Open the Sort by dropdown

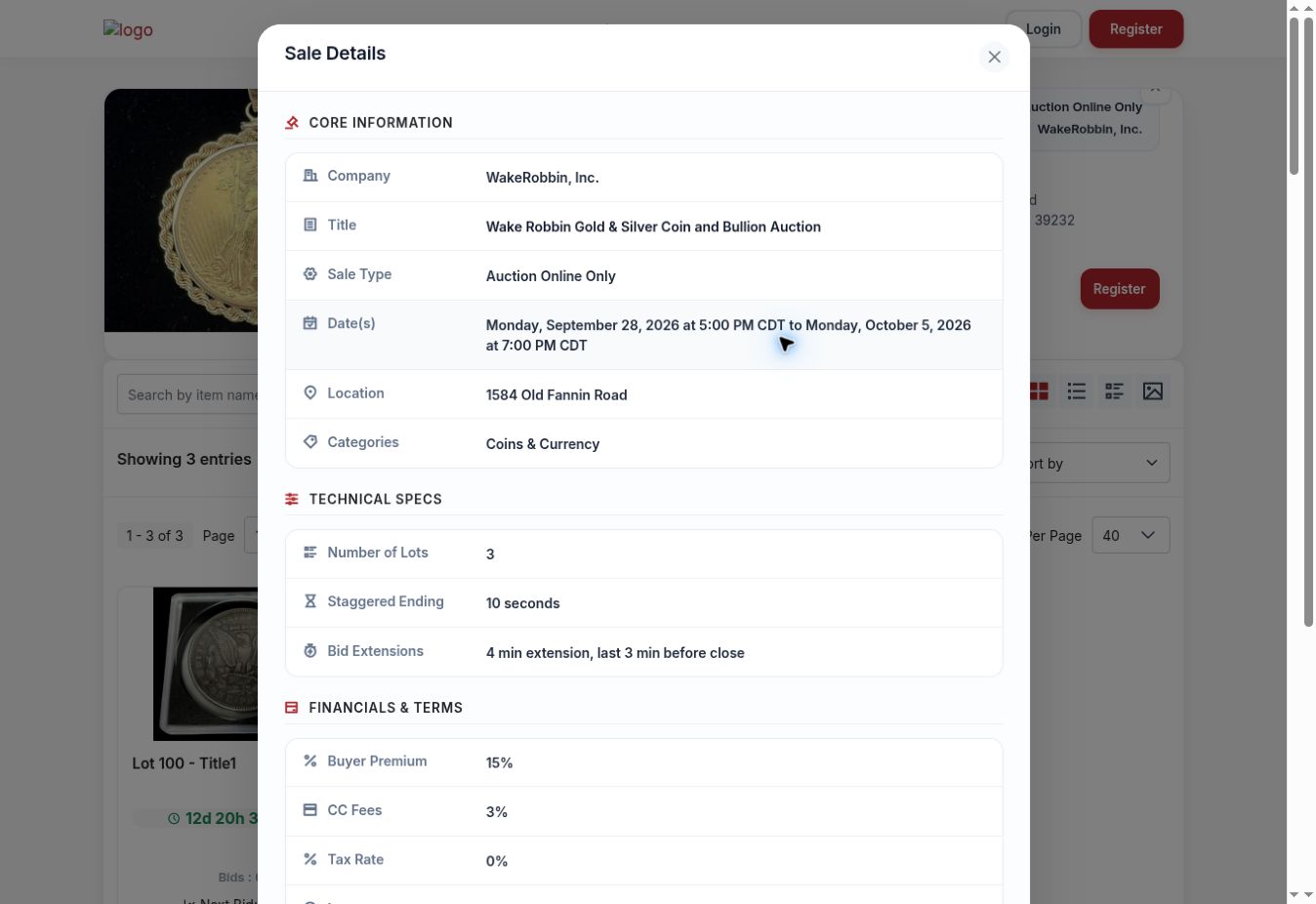point(1098,463)
